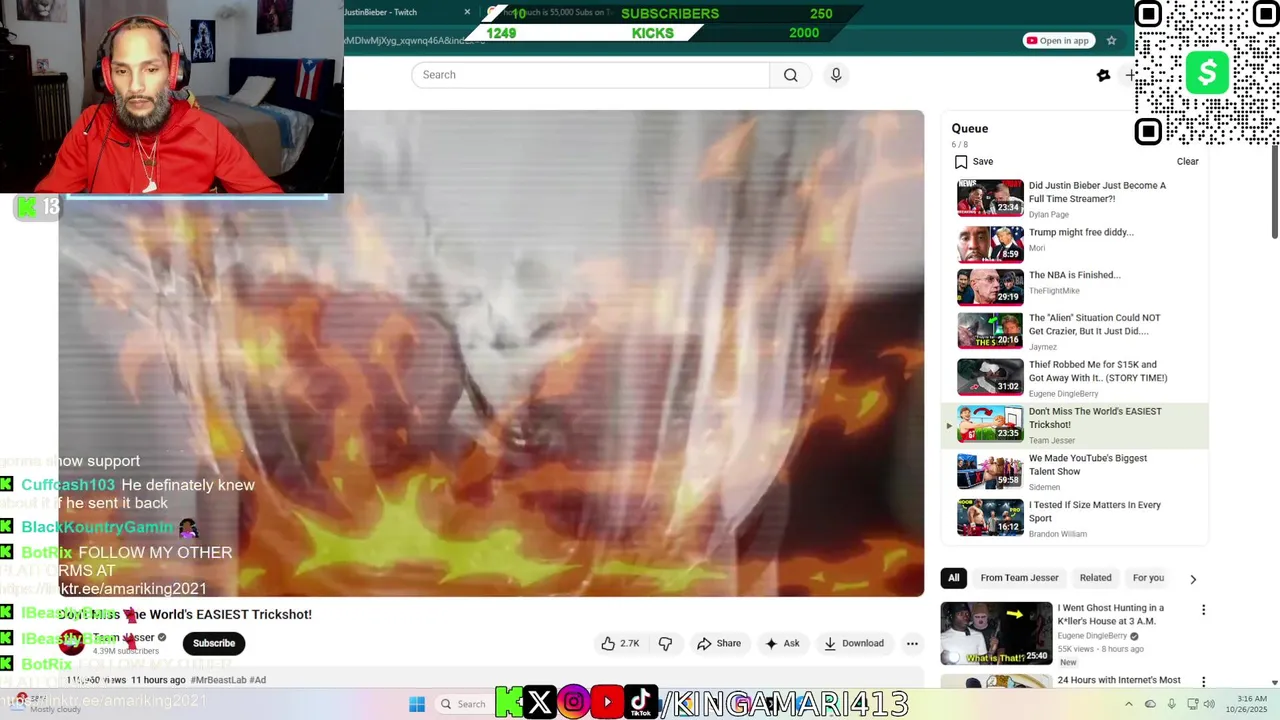Click the YouTube search magnifier button
This screenshot has width=1280, height=720.
pyautogui.click(x=790, y=75)
